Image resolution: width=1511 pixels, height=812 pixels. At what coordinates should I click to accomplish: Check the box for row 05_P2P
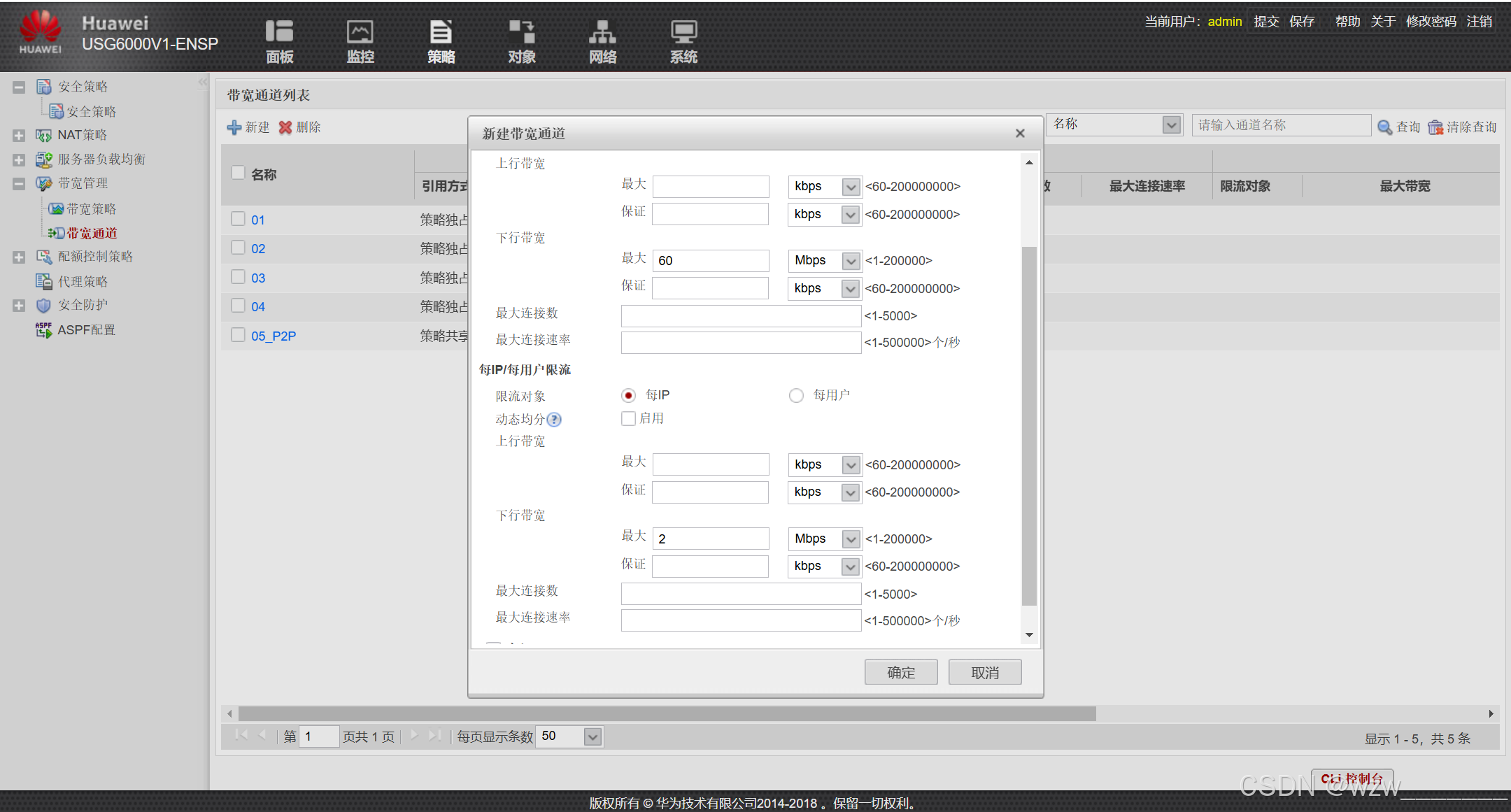coord(238,335)
